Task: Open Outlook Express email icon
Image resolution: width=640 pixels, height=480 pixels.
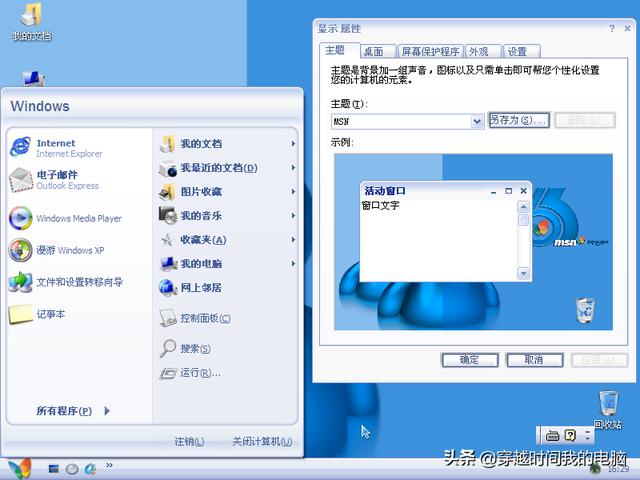Action: [x=21, y=180]
